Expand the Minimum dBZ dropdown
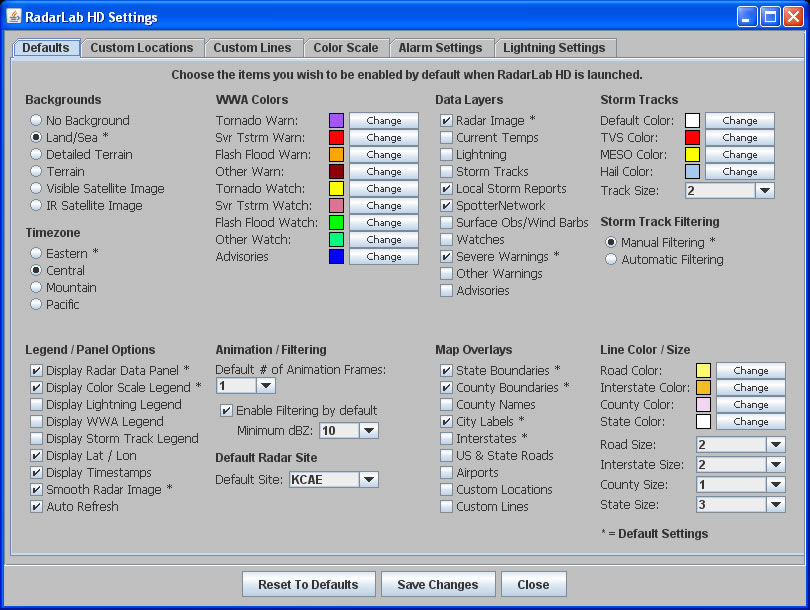The image size is (810, 610). (x=349, y=431)
